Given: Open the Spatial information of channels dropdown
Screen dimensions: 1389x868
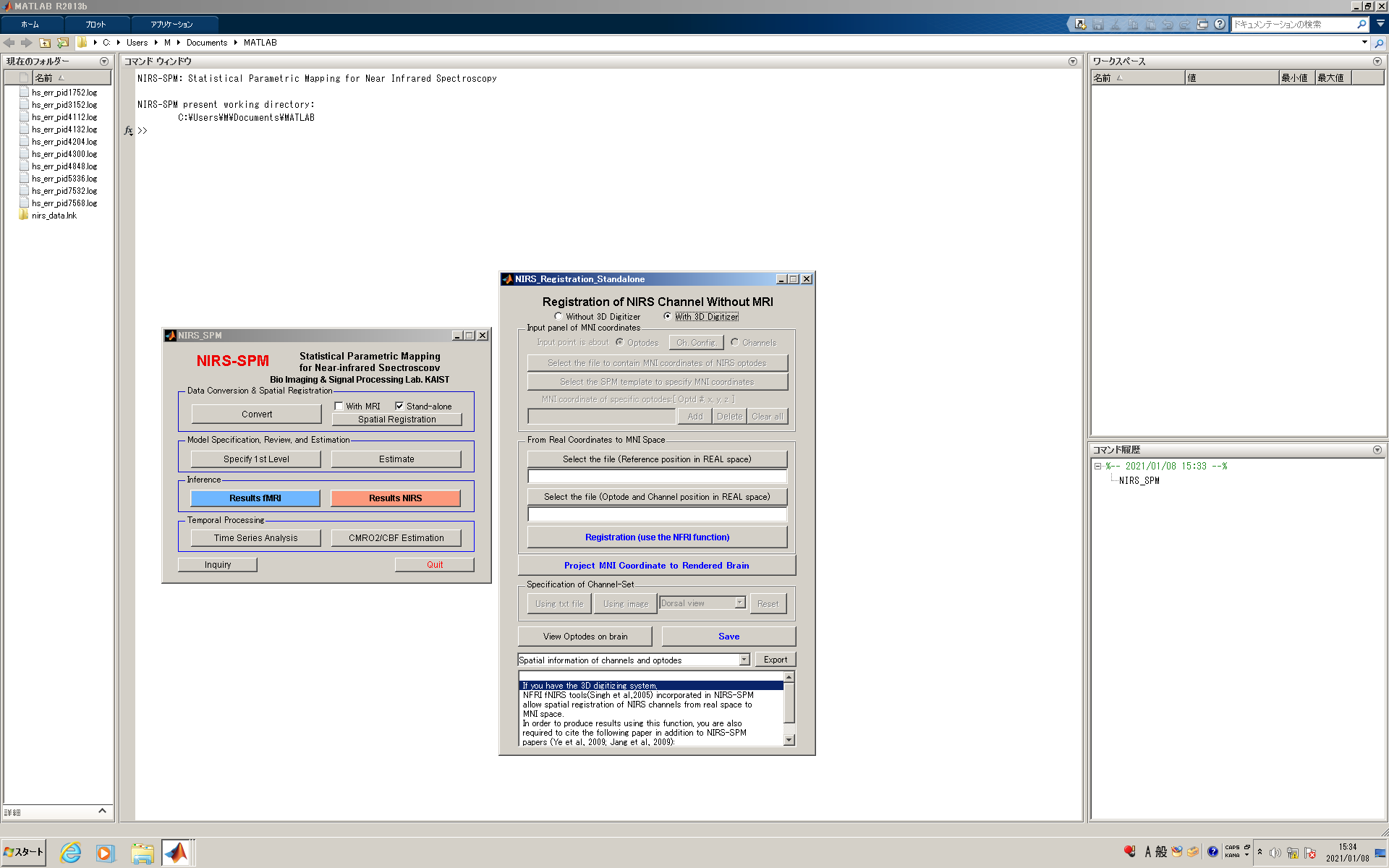Looking at the screenshot, I should point(744,660).
